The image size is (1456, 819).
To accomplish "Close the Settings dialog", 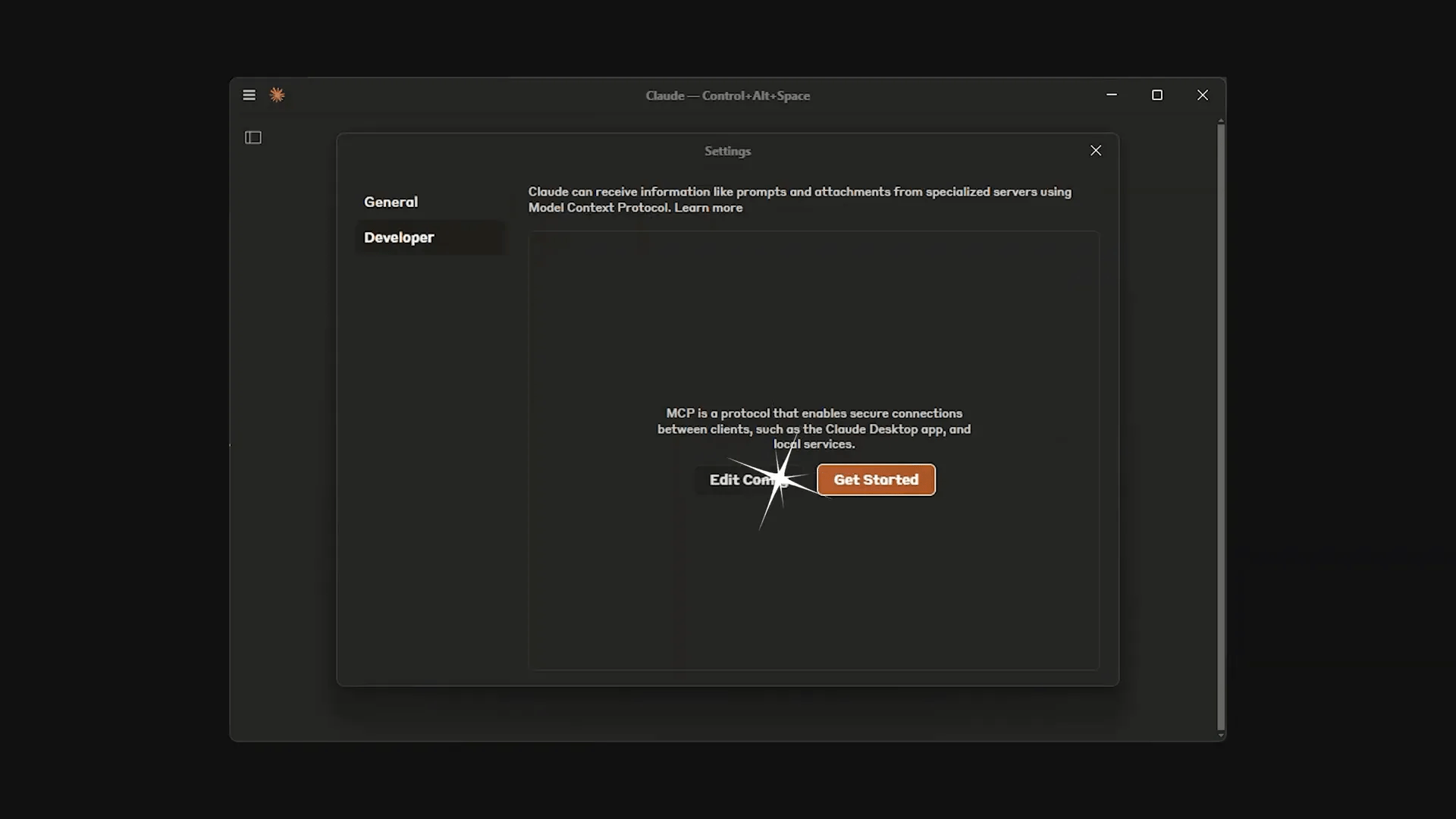I will (x=1096, y=150).
